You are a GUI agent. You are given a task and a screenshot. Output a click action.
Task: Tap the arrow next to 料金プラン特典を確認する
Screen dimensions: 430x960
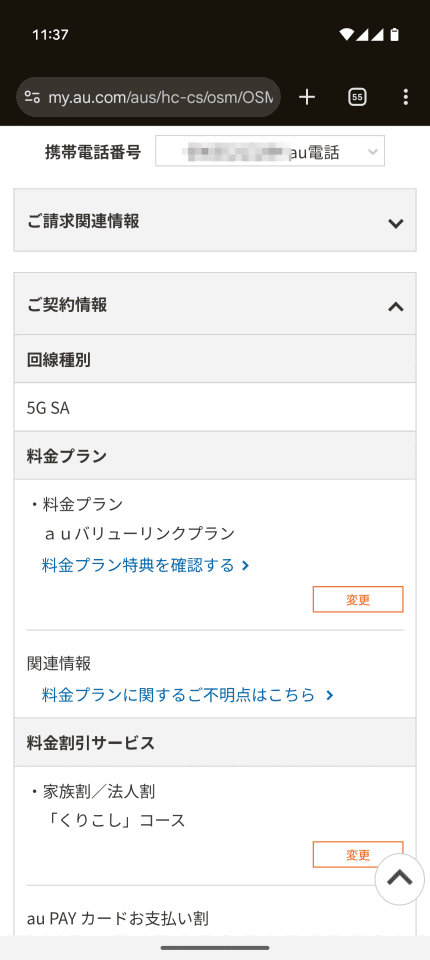pos(246,565)
